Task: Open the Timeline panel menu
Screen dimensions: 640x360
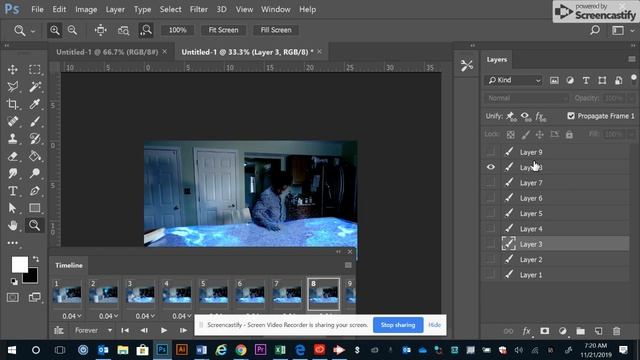Action: point(348,265)
